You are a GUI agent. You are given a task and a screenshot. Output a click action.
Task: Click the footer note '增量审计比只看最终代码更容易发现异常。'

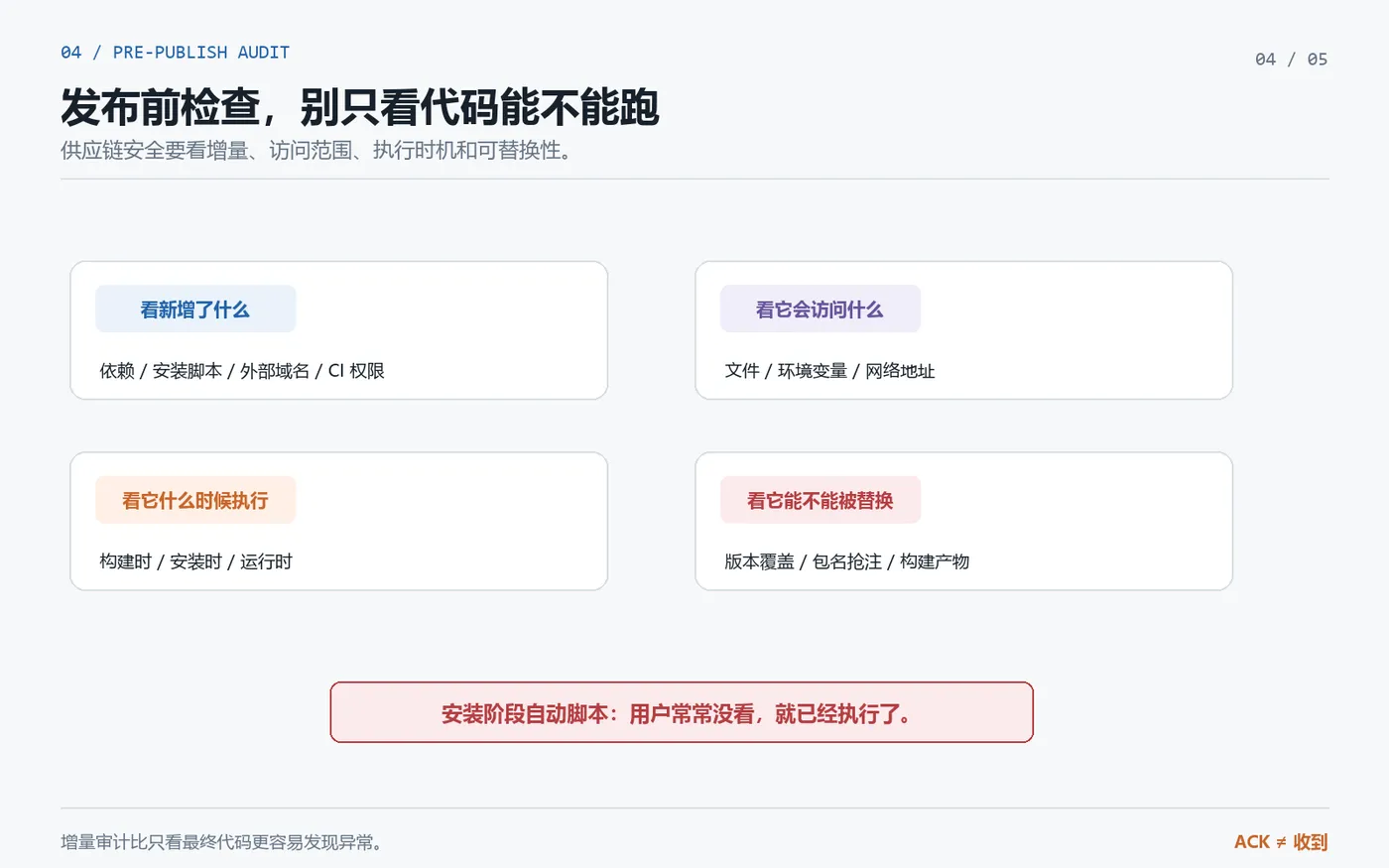[222, 842]
